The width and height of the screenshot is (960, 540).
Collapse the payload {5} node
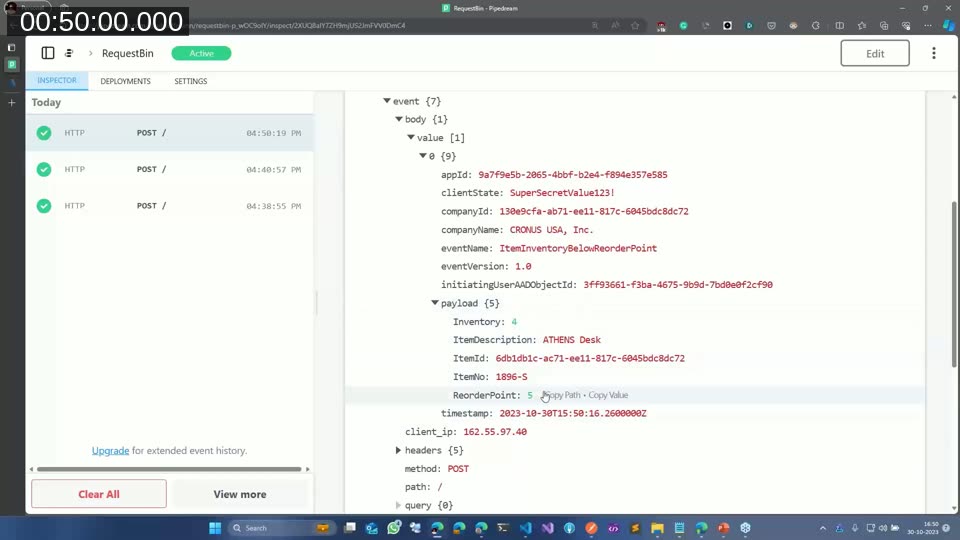coord(435,303)
